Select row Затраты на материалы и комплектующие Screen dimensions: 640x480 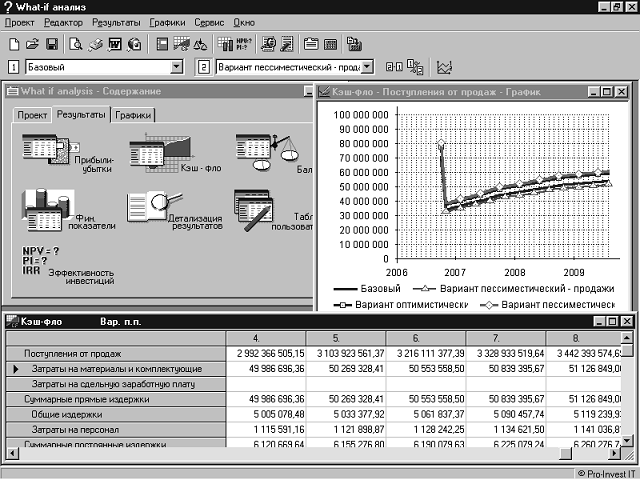[116, 369]
